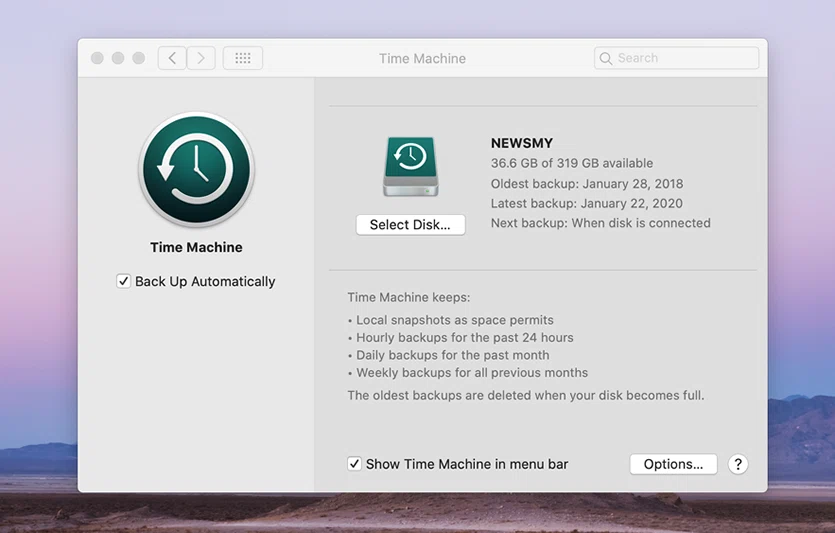Toggle the Back Up Automatically checkbox
Screen dimensions: 835x533
[x=123, y=281]
